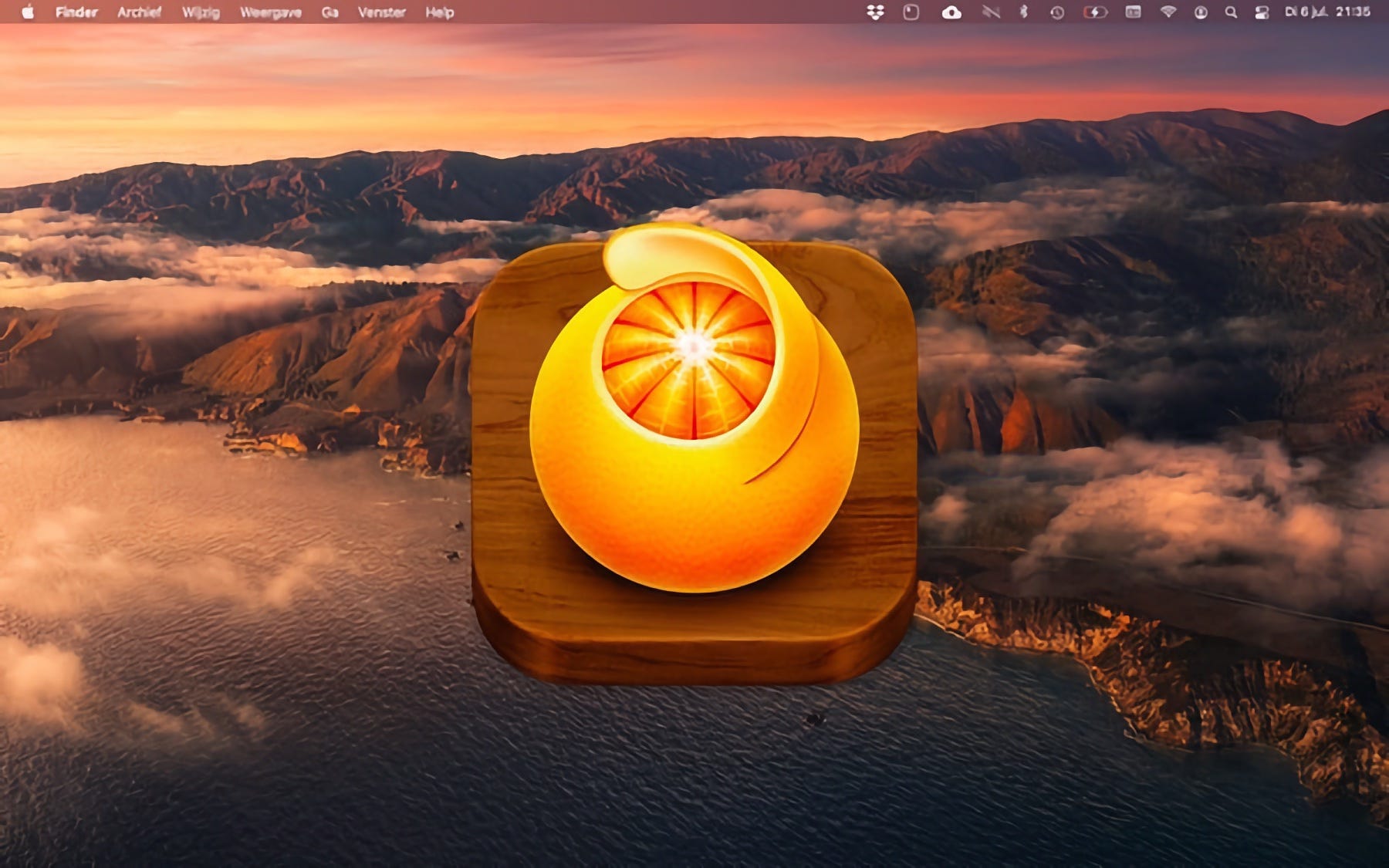Open the Finder menu

coord(76,12)
